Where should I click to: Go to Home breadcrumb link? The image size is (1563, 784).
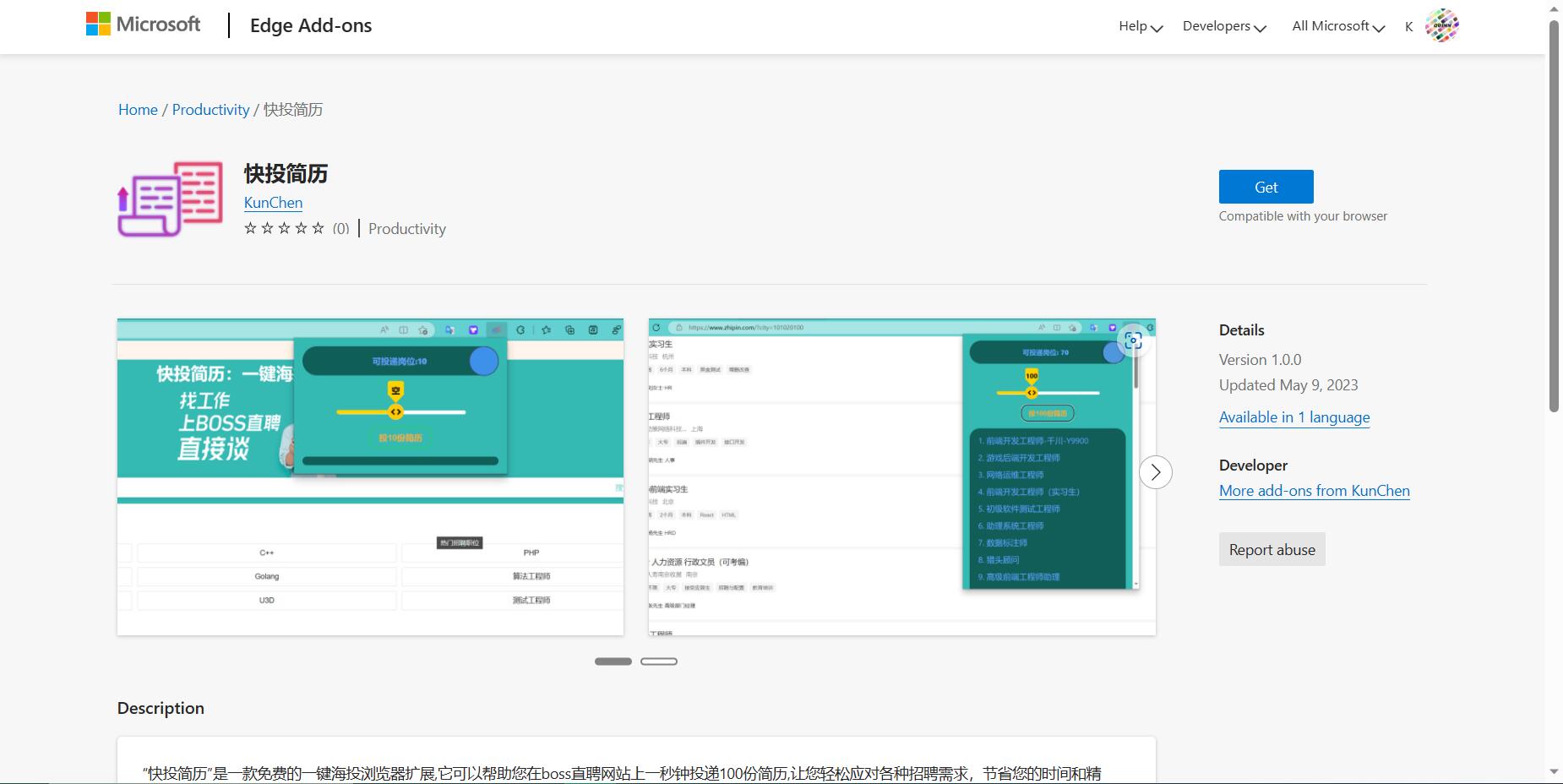pos(138,110)
